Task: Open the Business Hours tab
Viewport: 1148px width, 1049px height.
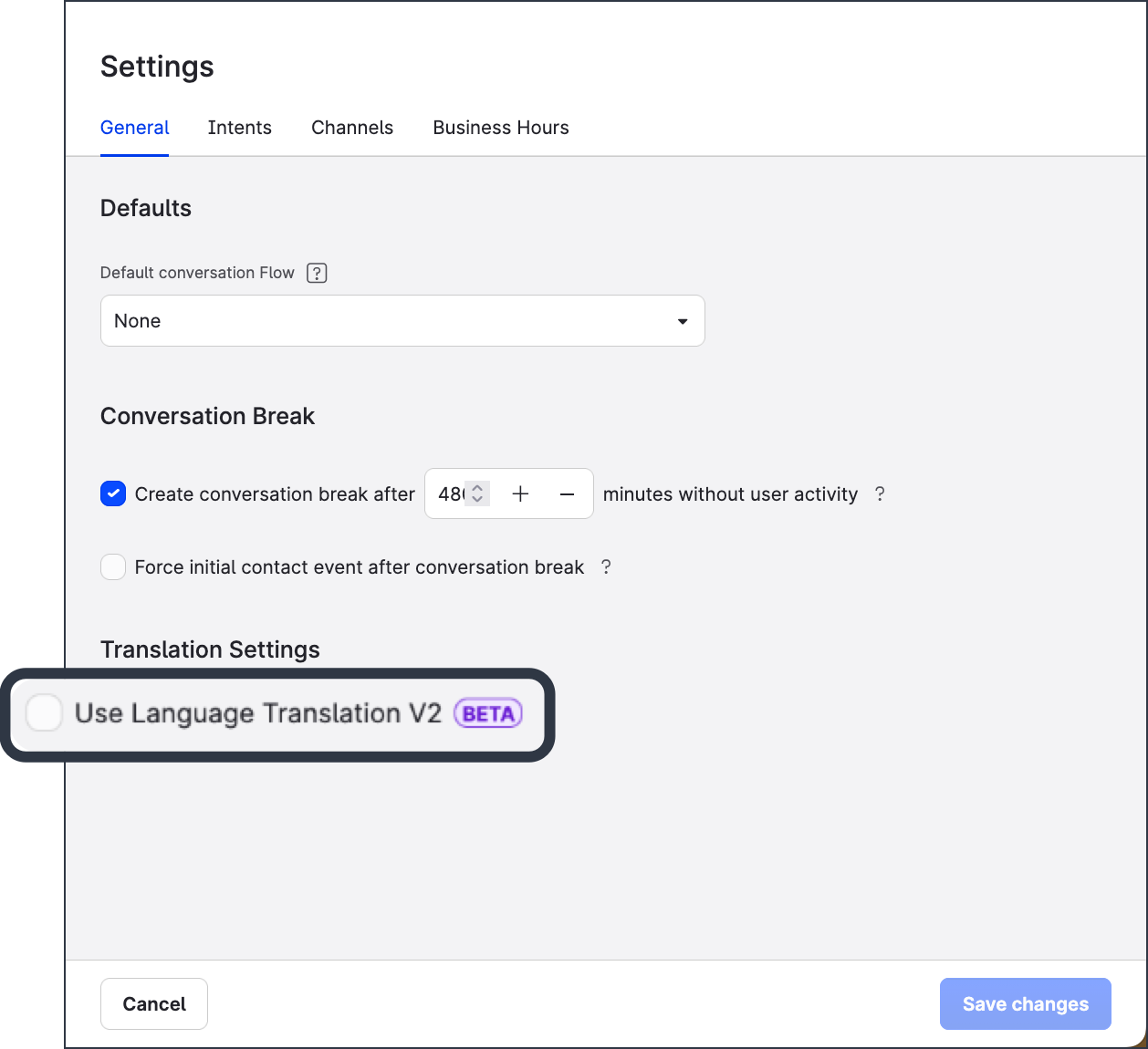Action: [501, 128]
